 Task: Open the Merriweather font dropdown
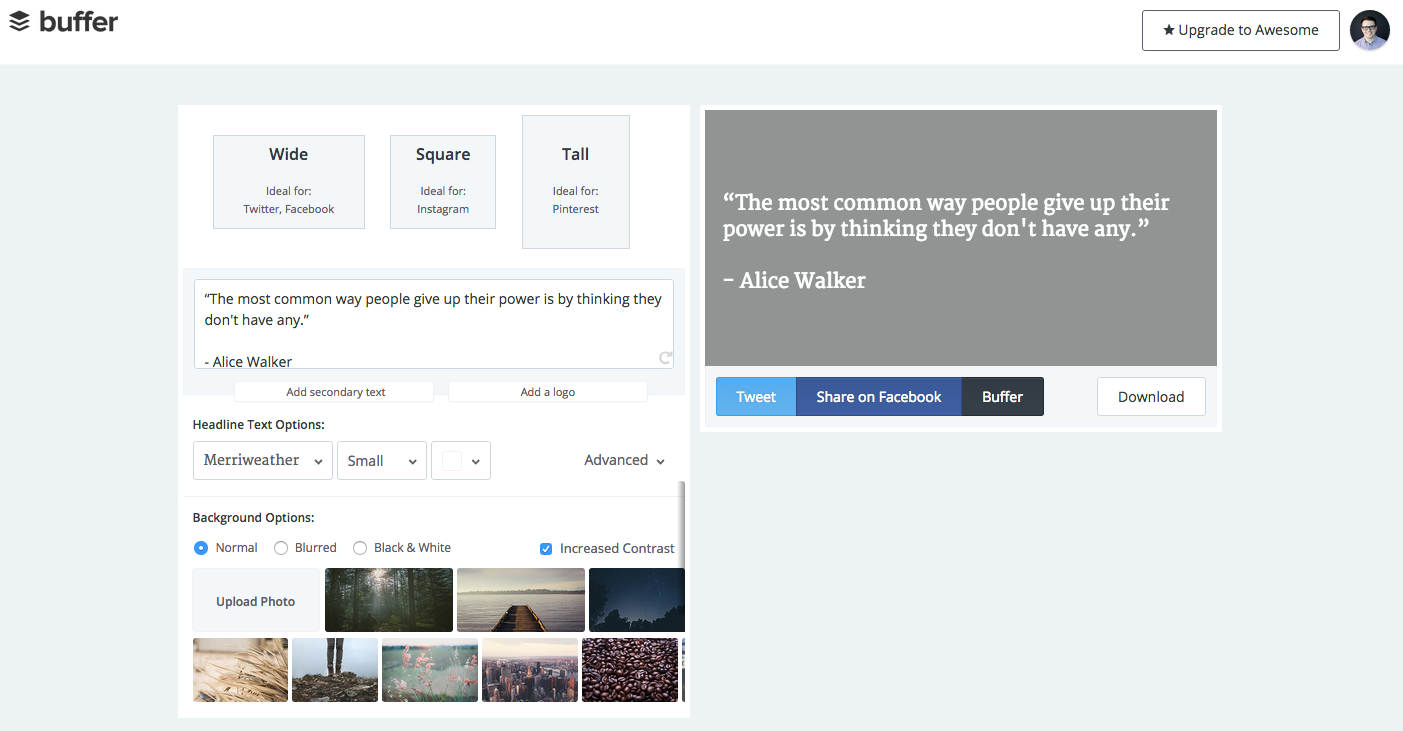click(263, 460)
